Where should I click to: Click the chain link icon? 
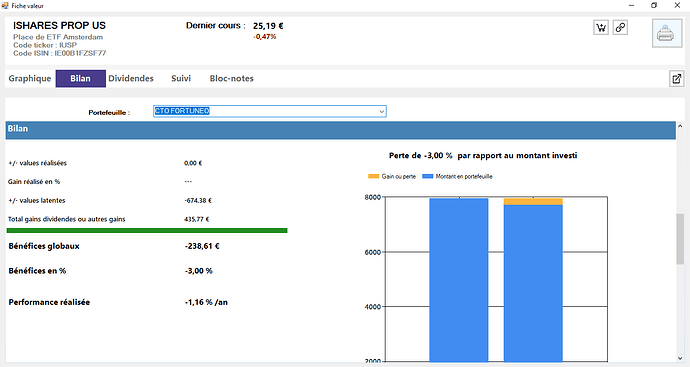[x=620, y=27]
